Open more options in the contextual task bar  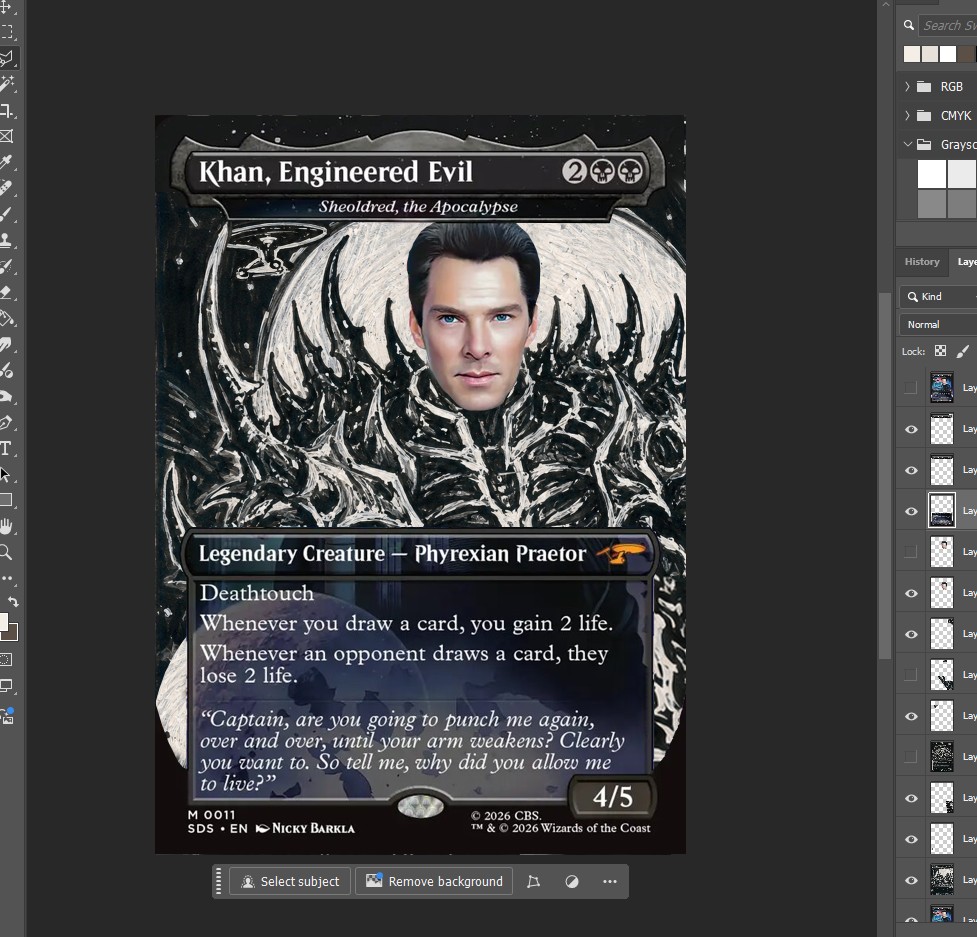(610, 882)
